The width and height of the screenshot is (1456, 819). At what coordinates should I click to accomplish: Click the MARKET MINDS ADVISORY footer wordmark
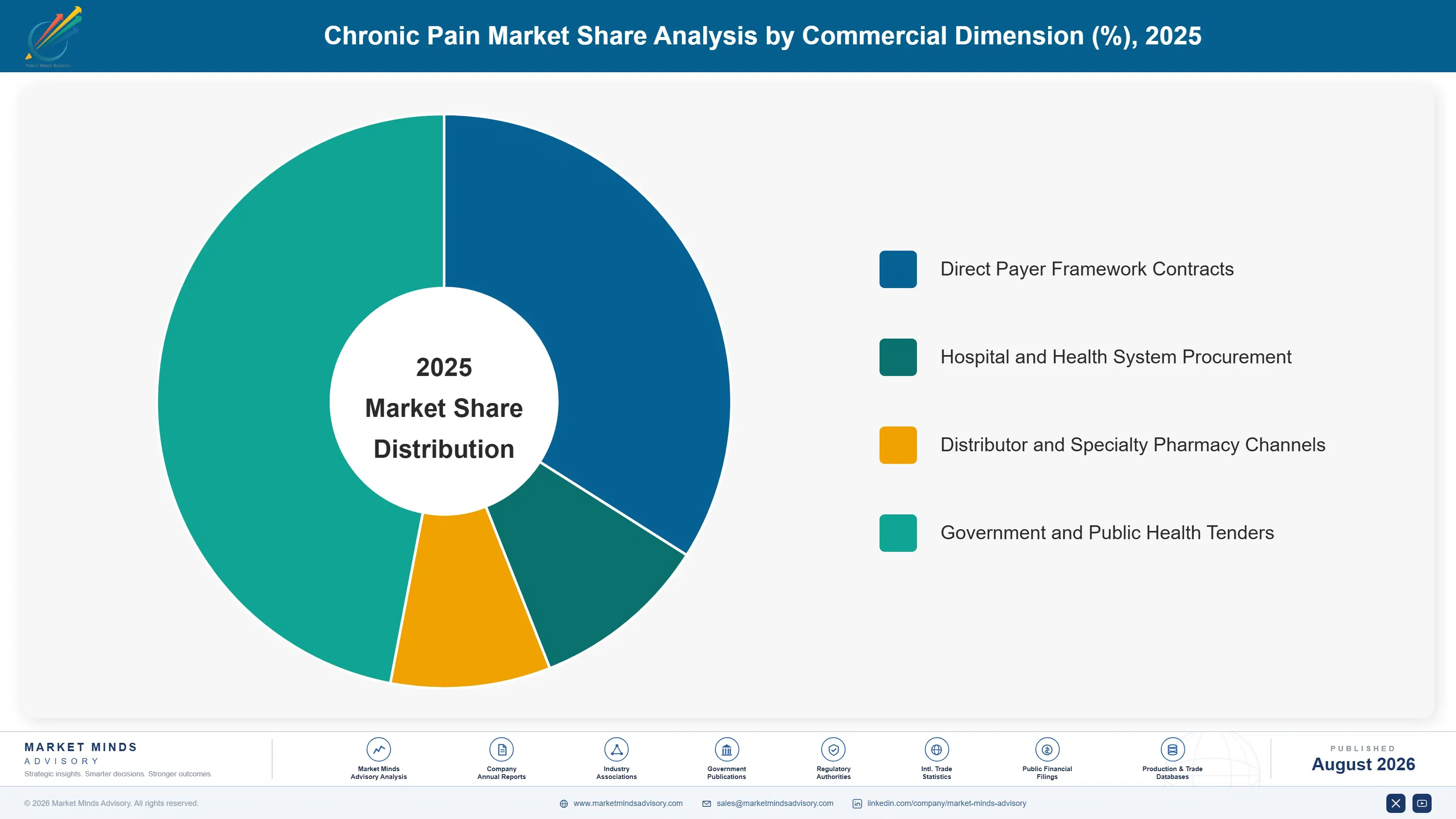[x=81, y=753]
